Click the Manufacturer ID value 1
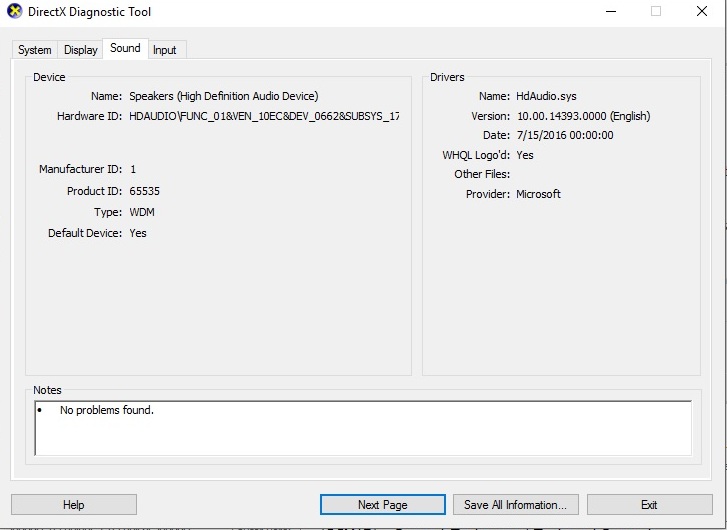727x530 pixels. point(133,169)
